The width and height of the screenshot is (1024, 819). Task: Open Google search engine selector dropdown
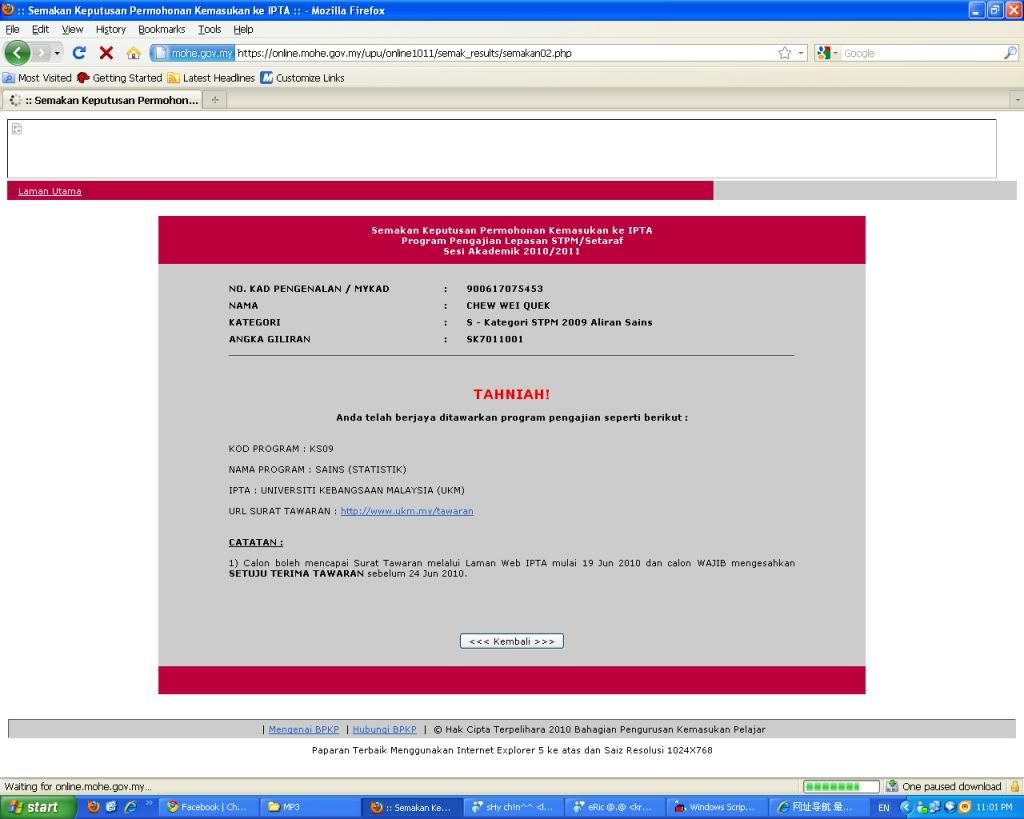click(x=828, y=53)
